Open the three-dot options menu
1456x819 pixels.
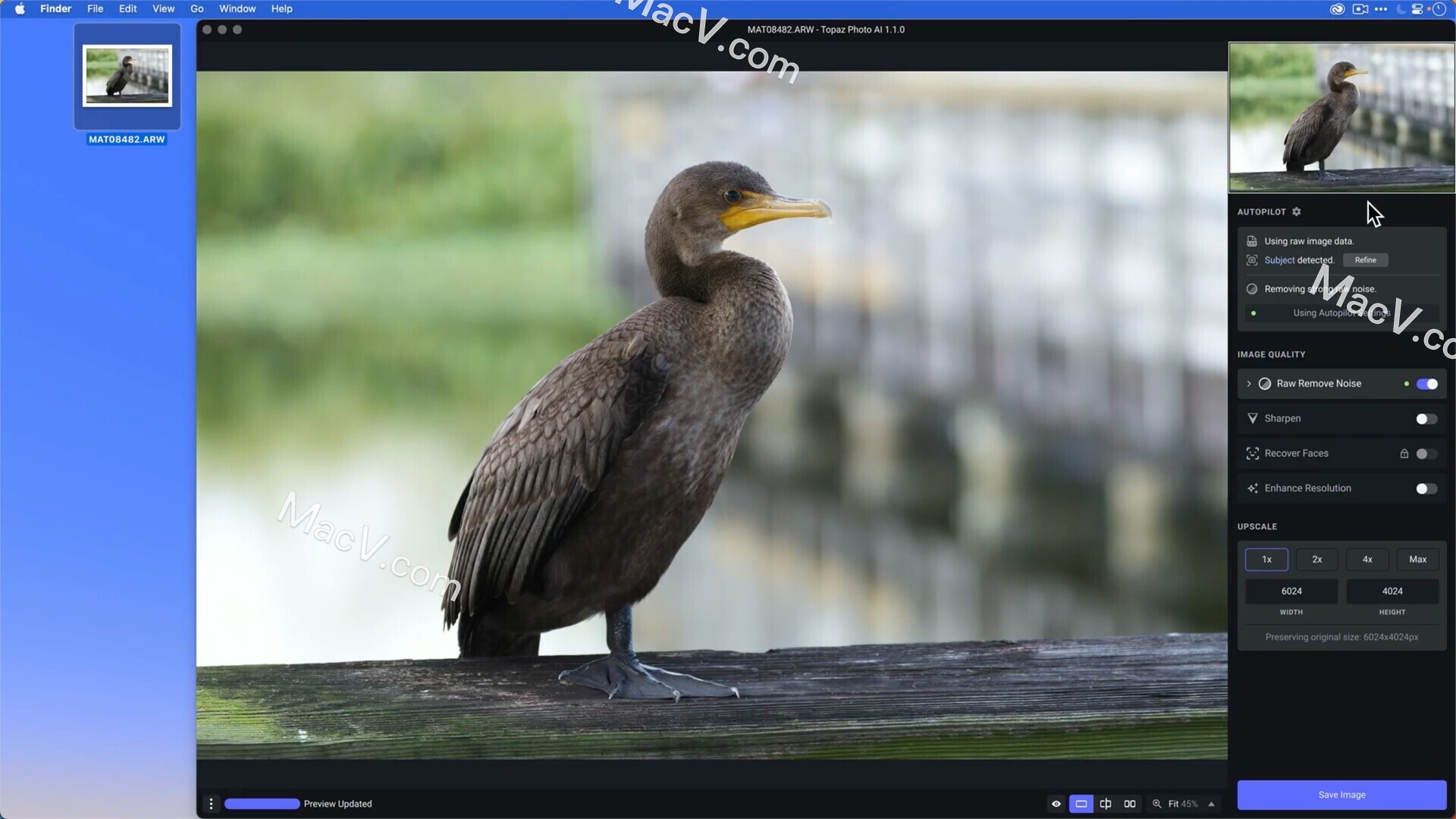(x=211, y=804)
